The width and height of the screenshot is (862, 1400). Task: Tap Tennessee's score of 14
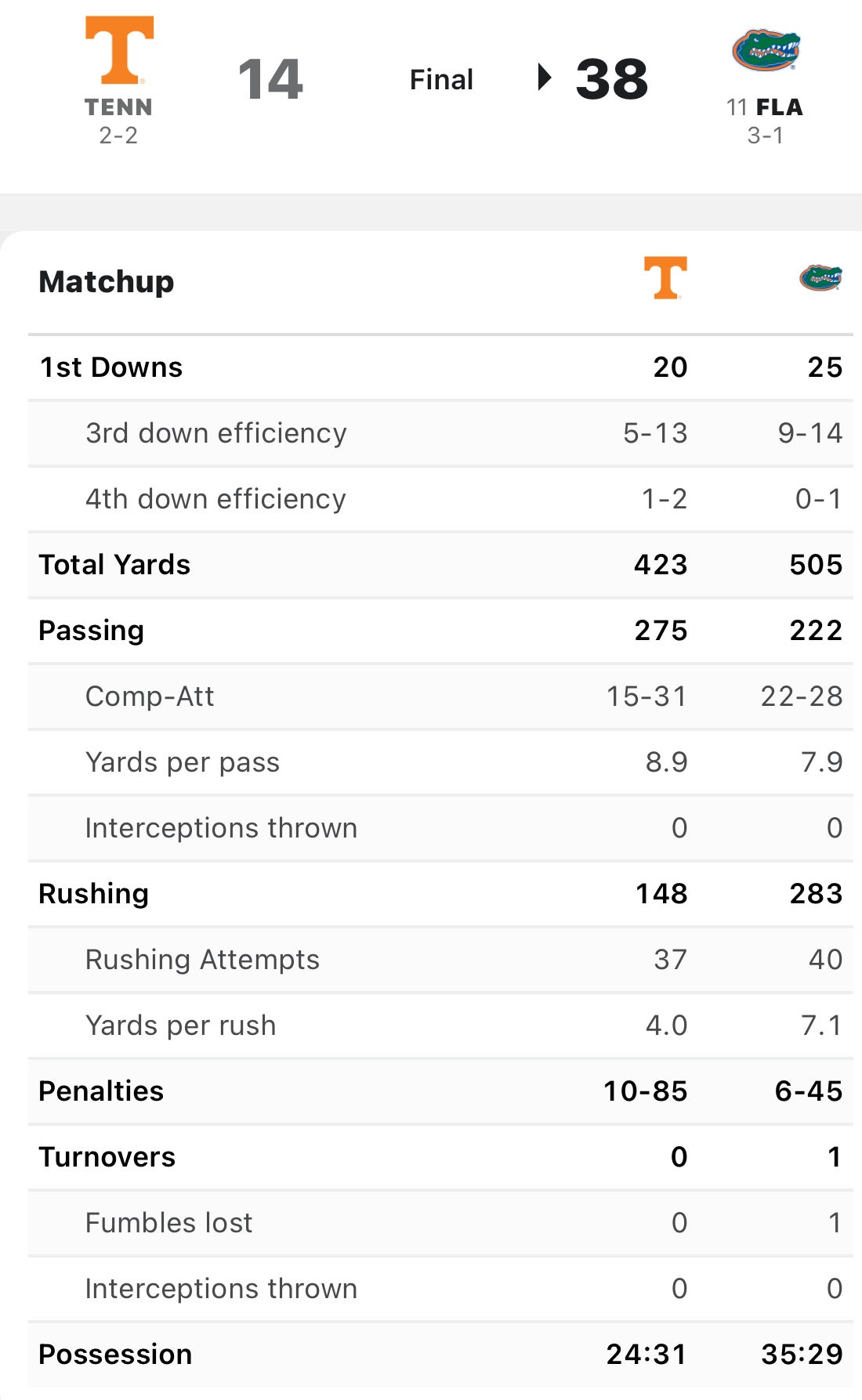coord(270,79)
